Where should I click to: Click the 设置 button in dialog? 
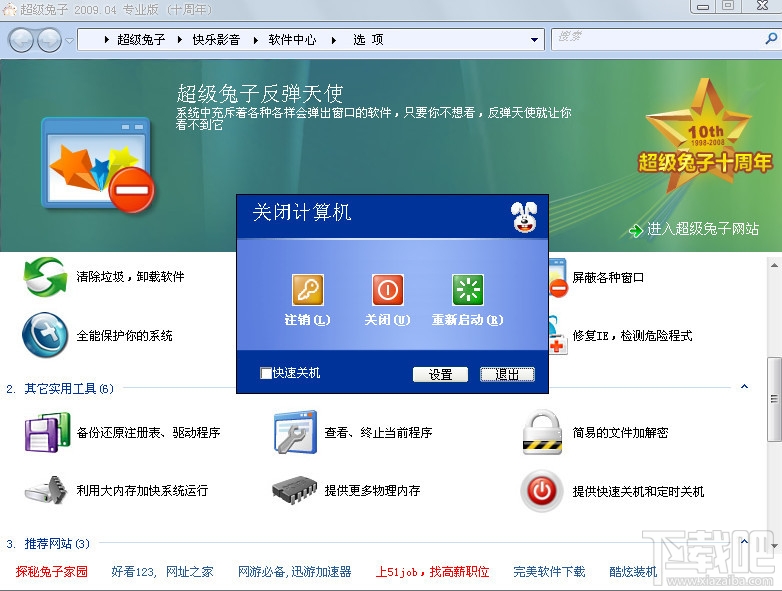click(440, 375)
